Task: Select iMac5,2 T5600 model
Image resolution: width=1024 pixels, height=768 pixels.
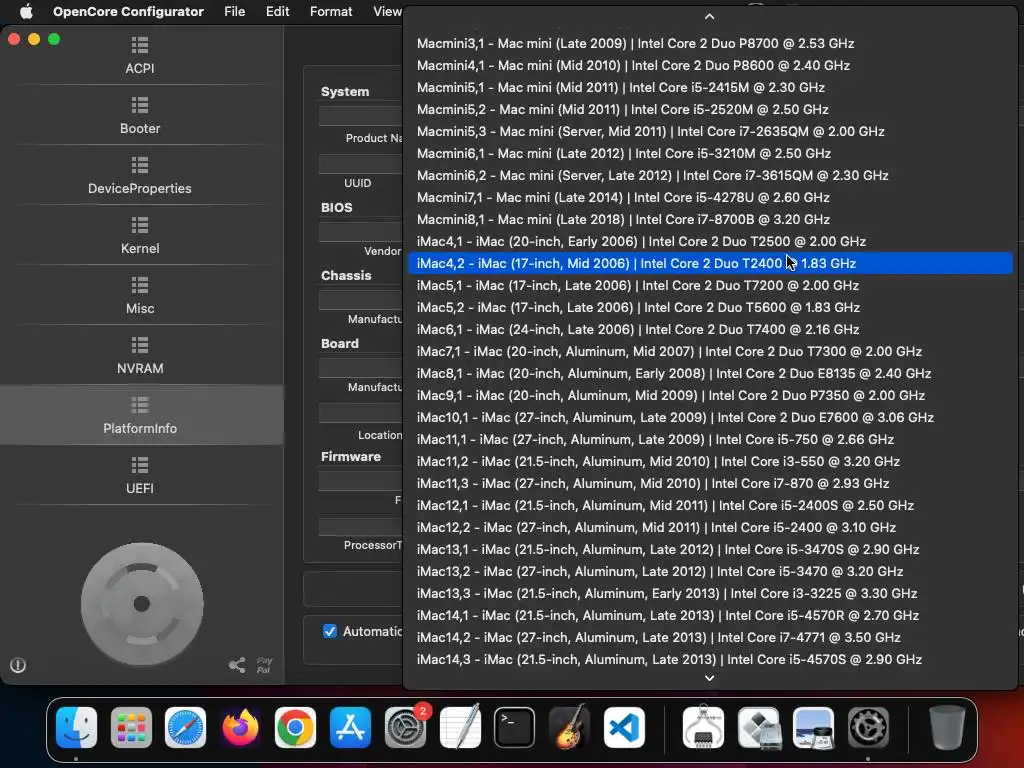Action: coord(710,307)
